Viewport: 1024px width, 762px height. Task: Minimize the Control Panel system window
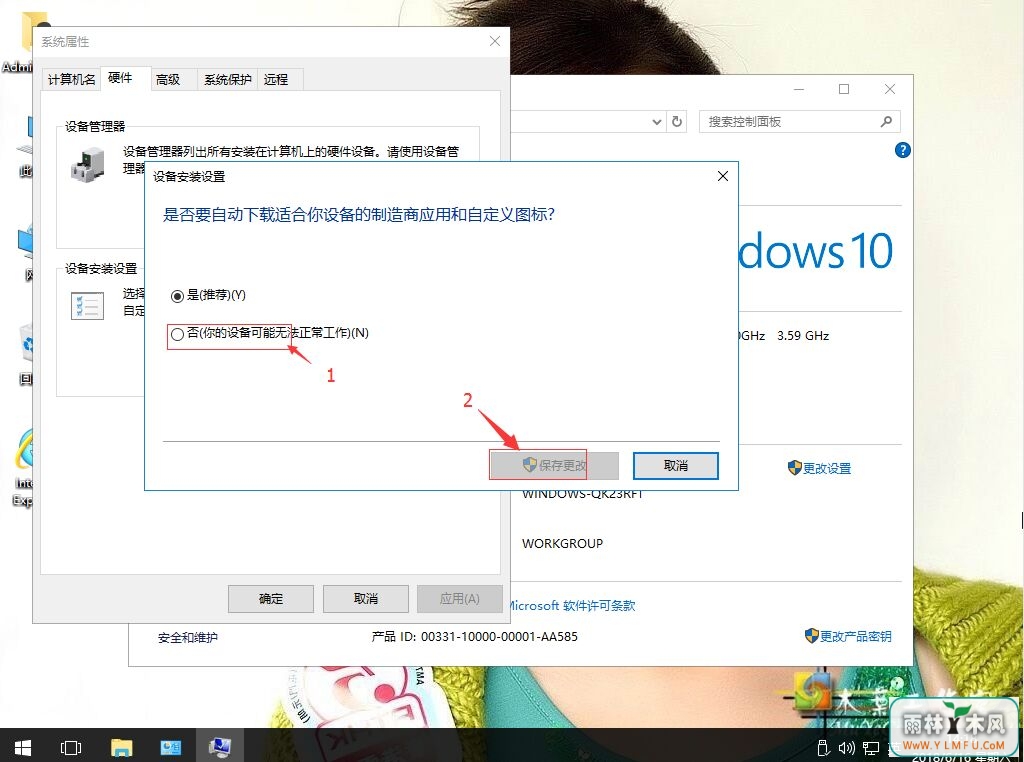pos(799,89)
